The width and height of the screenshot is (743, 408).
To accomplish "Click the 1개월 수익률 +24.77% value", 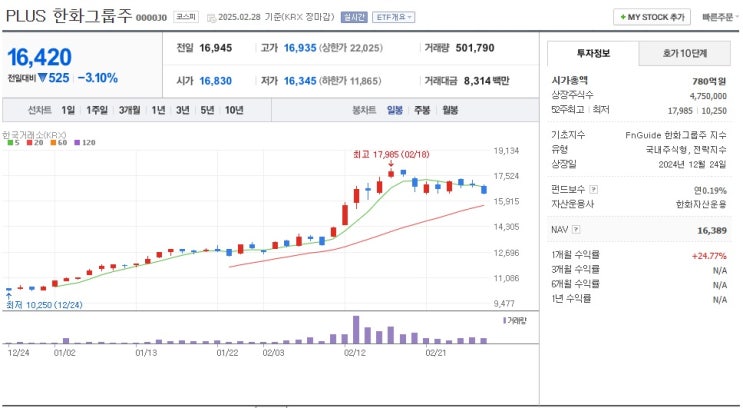I will 709,256.
